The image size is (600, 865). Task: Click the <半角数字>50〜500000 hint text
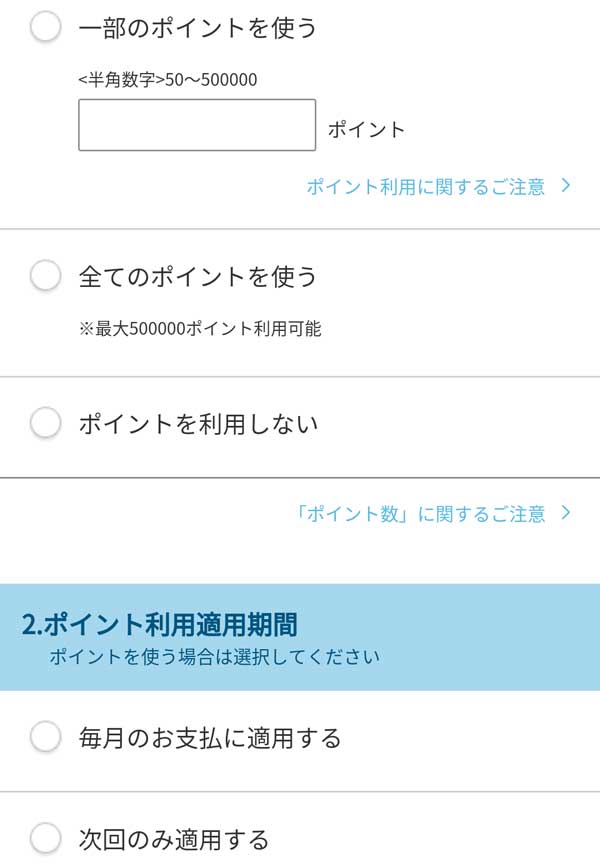(x=167, y=79)
